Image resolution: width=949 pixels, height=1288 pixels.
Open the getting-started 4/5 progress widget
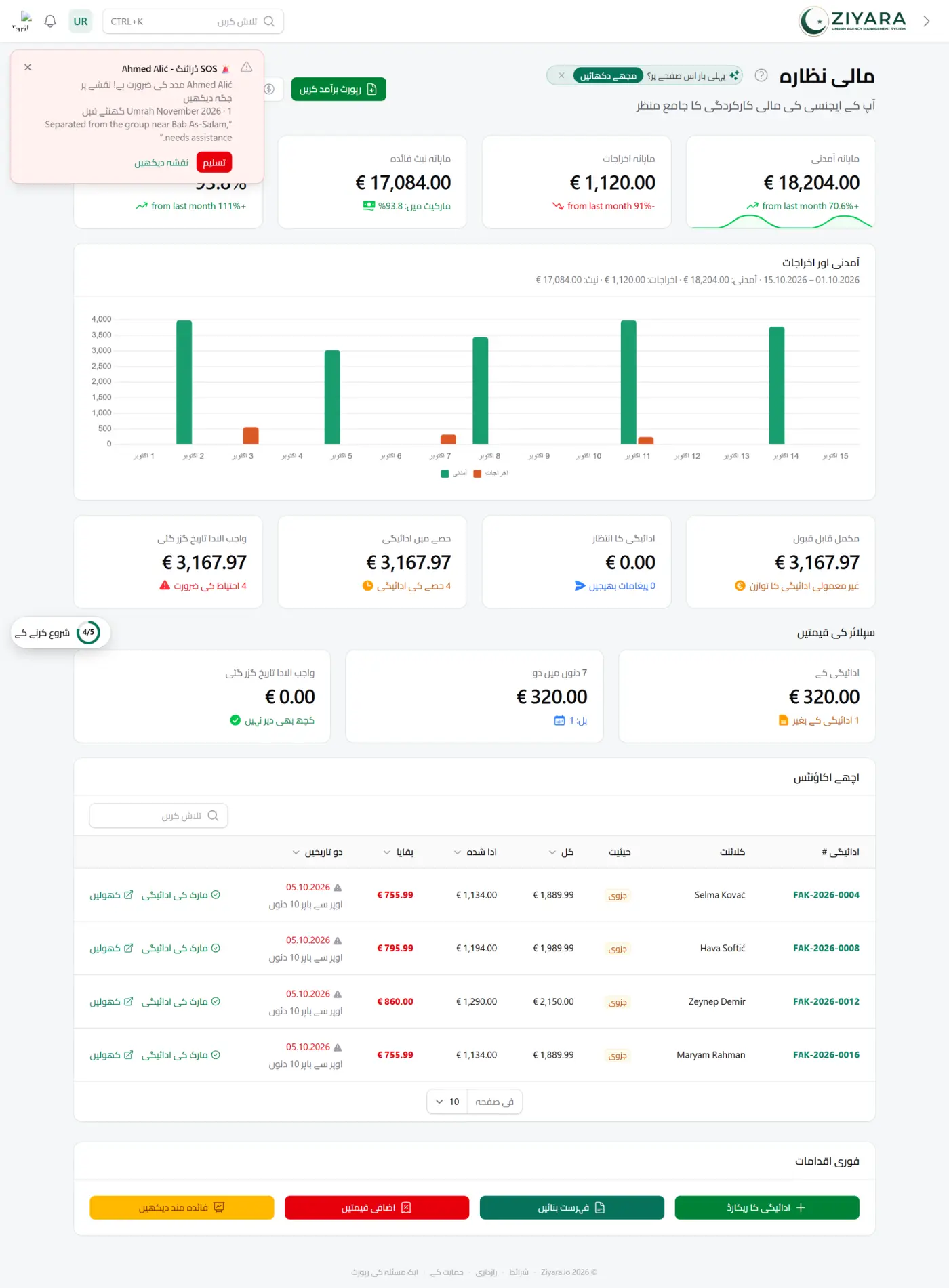click(x=60, y=633)
